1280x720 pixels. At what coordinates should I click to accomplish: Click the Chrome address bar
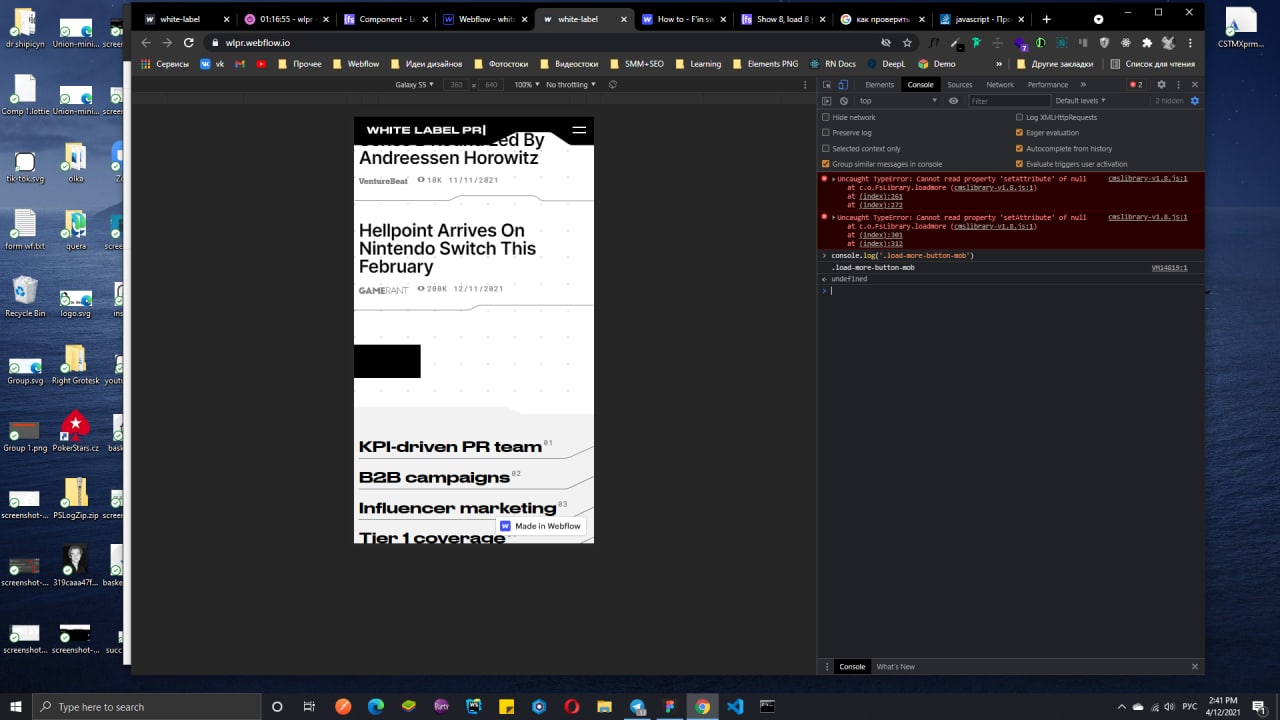(x=540, y=43)
